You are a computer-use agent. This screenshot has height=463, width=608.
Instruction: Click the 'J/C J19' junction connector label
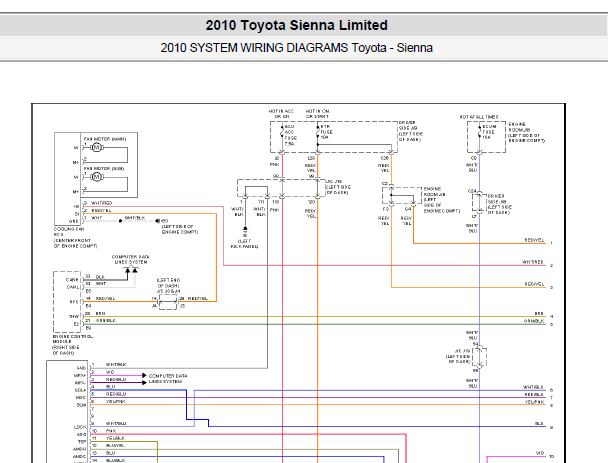coord(458,356)
